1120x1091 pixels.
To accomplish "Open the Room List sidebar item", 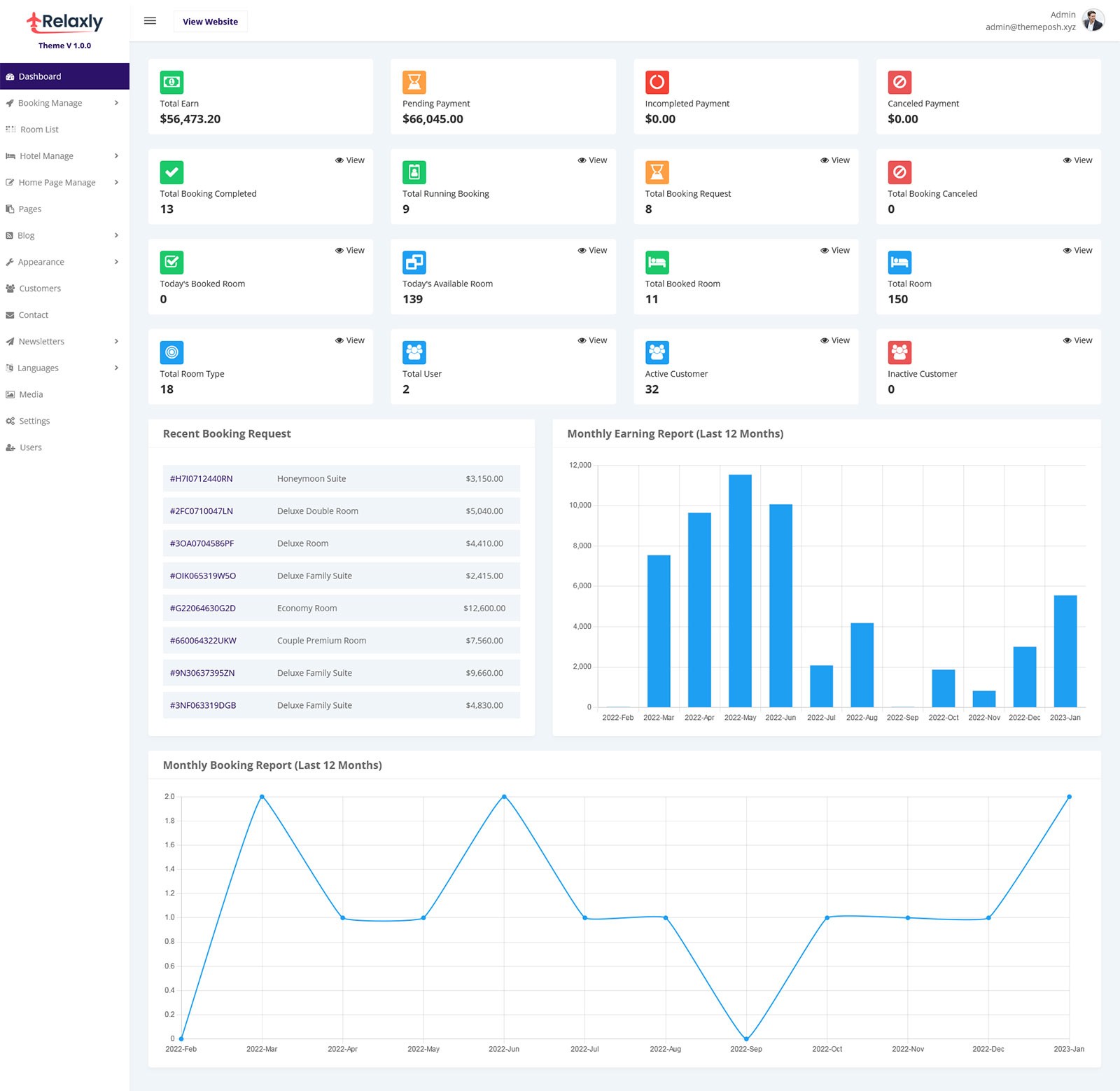I will (x=39, y=130).
